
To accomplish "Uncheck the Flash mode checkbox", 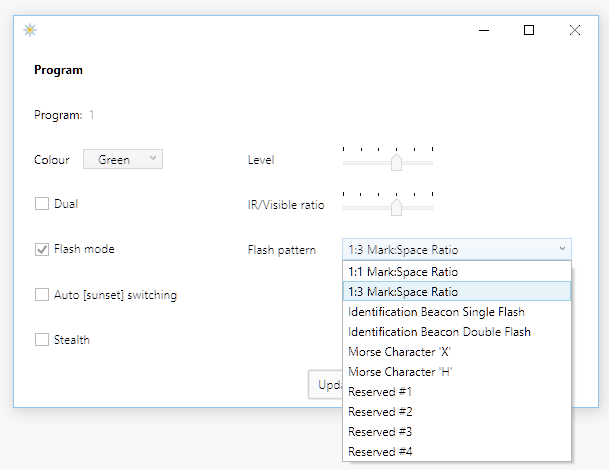I will click(x=42, y=249).
